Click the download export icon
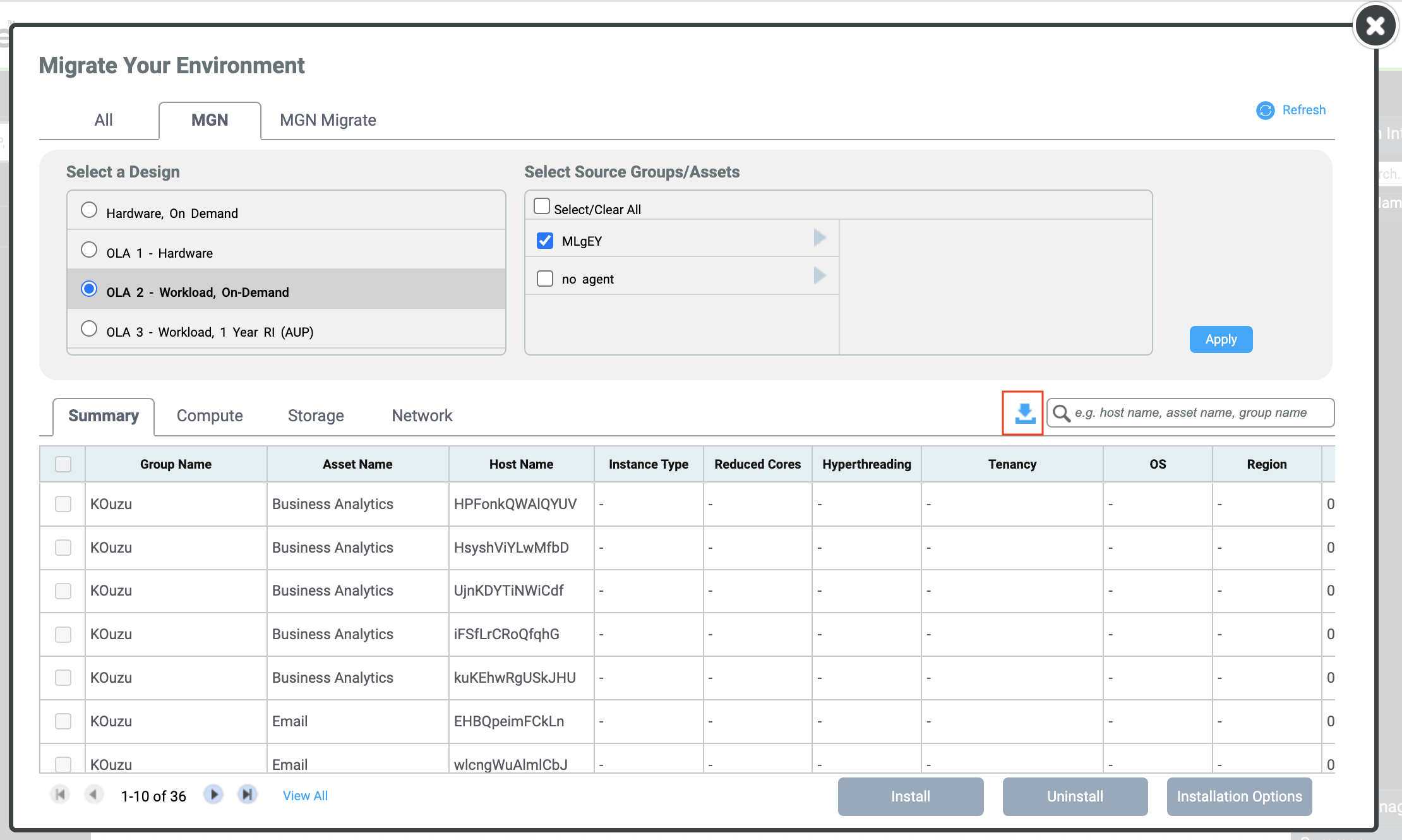1402x840 pixels. click(1024, 414)
